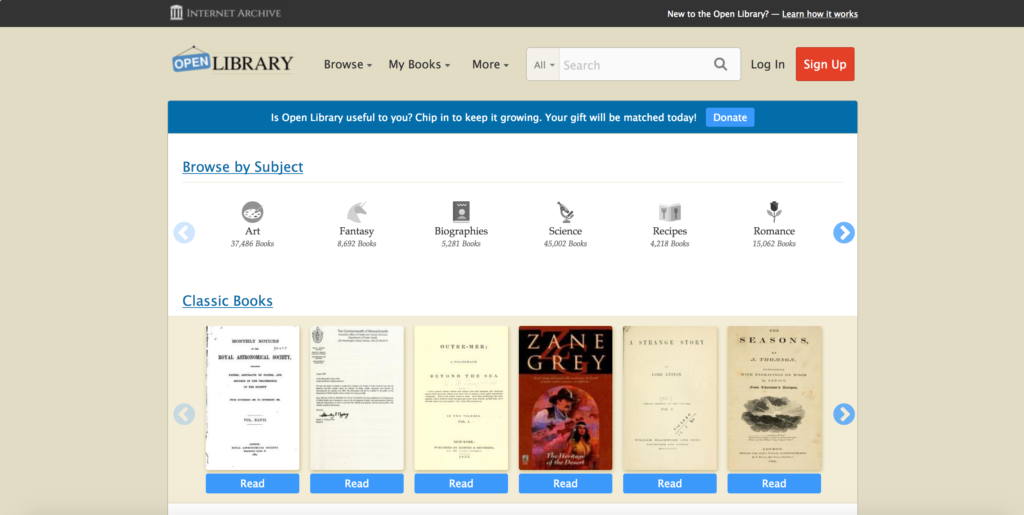Click the 45,002 Books count text
Viewport: 1024px width, 515px height.
[566, 243]
